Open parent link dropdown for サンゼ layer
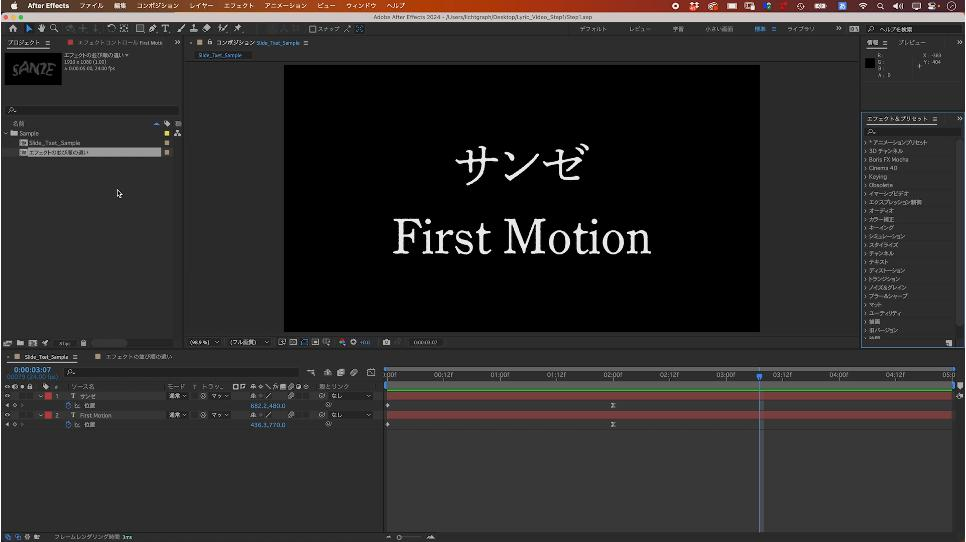This screenshot has height=542, width=966. pyautogui.click(x=351, y=396)
